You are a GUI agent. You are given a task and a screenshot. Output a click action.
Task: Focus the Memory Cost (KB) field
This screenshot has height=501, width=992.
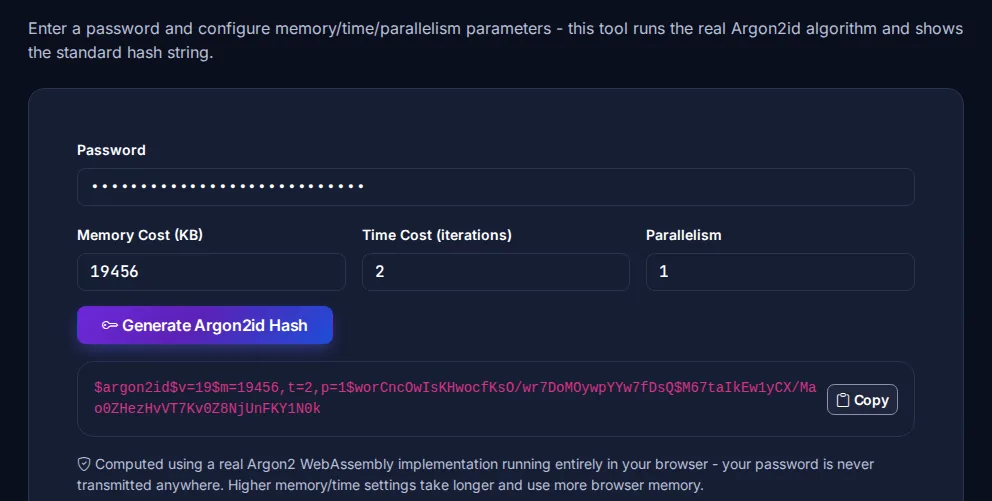[x=211, y=272]
